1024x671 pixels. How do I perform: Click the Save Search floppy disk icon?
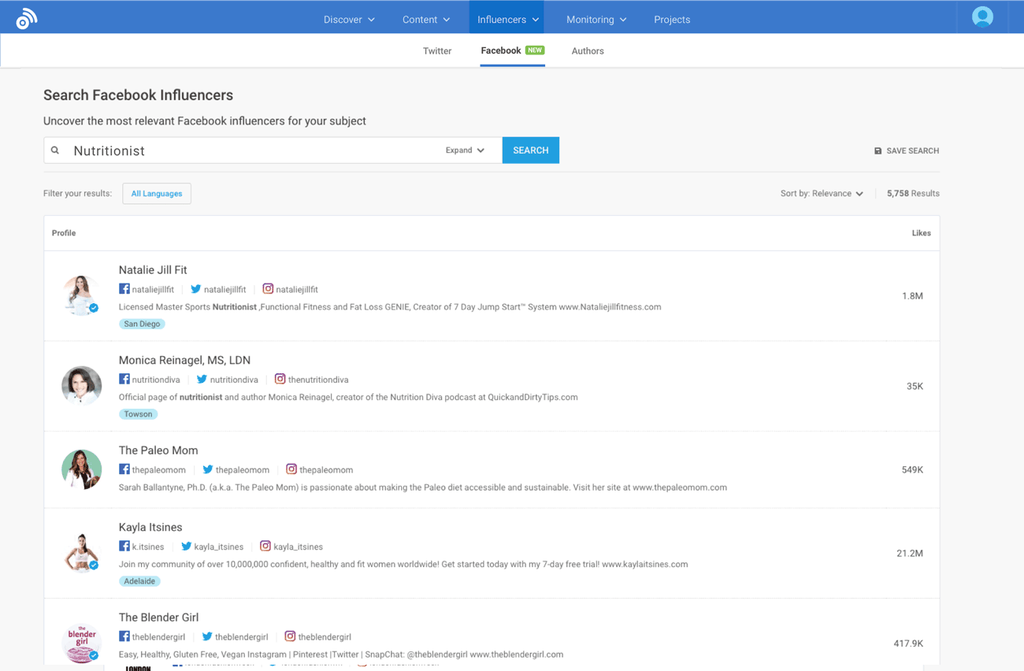coord(878,151)
